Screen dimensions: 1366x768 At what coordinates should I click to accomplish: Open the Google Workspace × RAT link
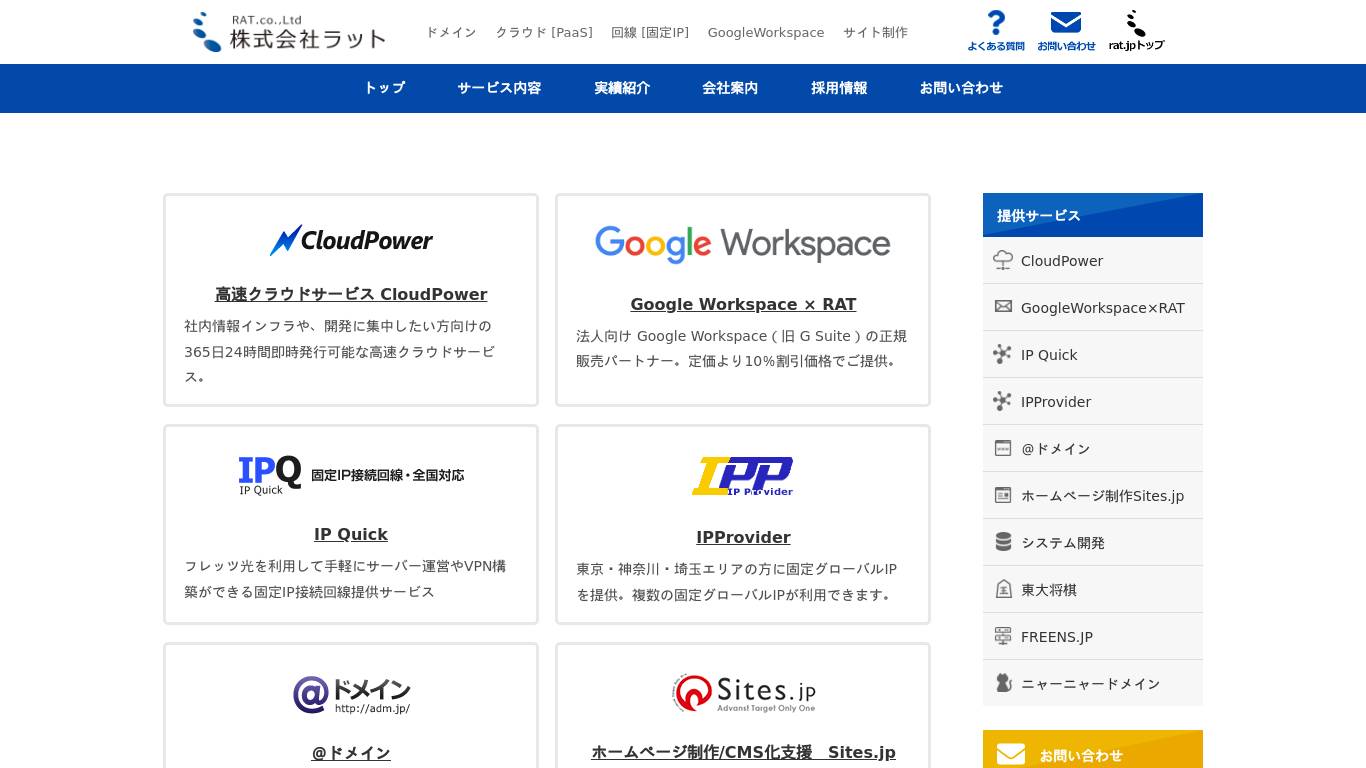[743, 304]
